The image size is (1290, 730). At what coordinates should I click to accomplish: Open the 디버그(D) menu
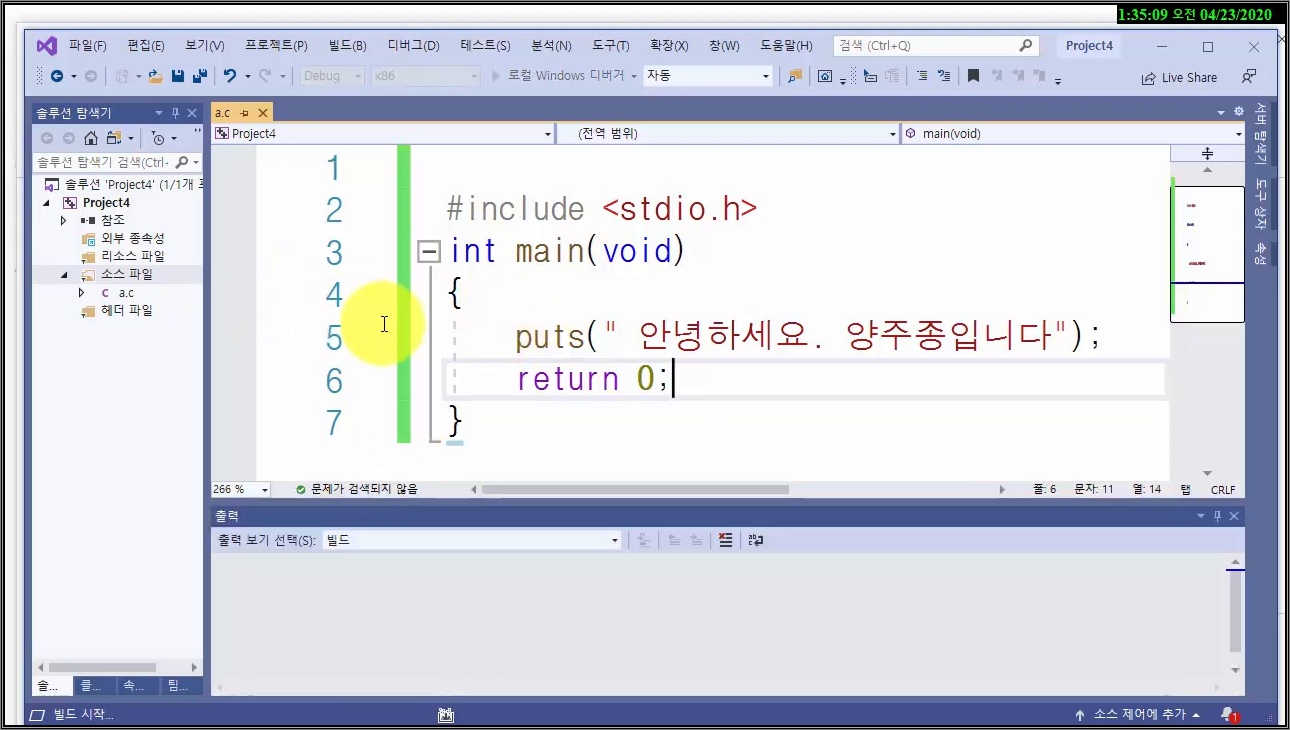click(413, 46)
